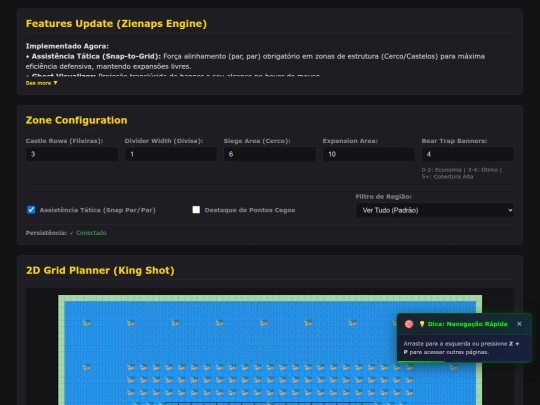Expand the 'See more' features text
Image resolution: width=540 pixels, height=405 pixels.
pyautogui.click(x=41, y=83)
